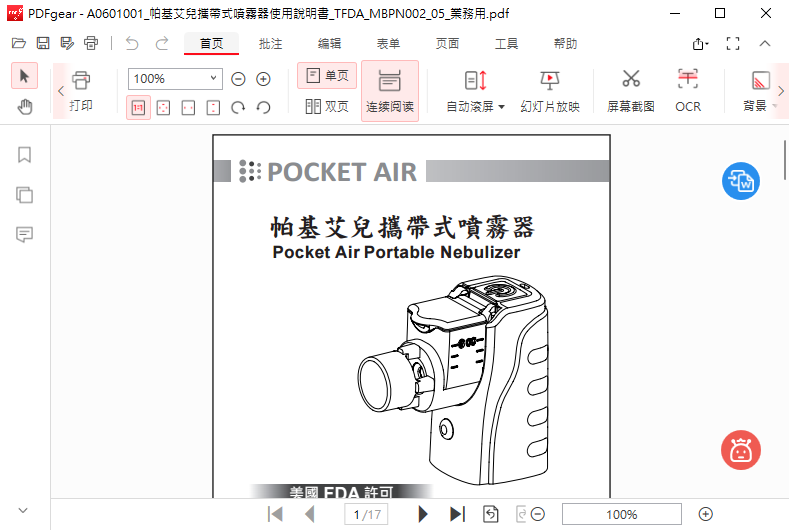Go to the next page
This screenshot has height=530, width=789.
423,514
